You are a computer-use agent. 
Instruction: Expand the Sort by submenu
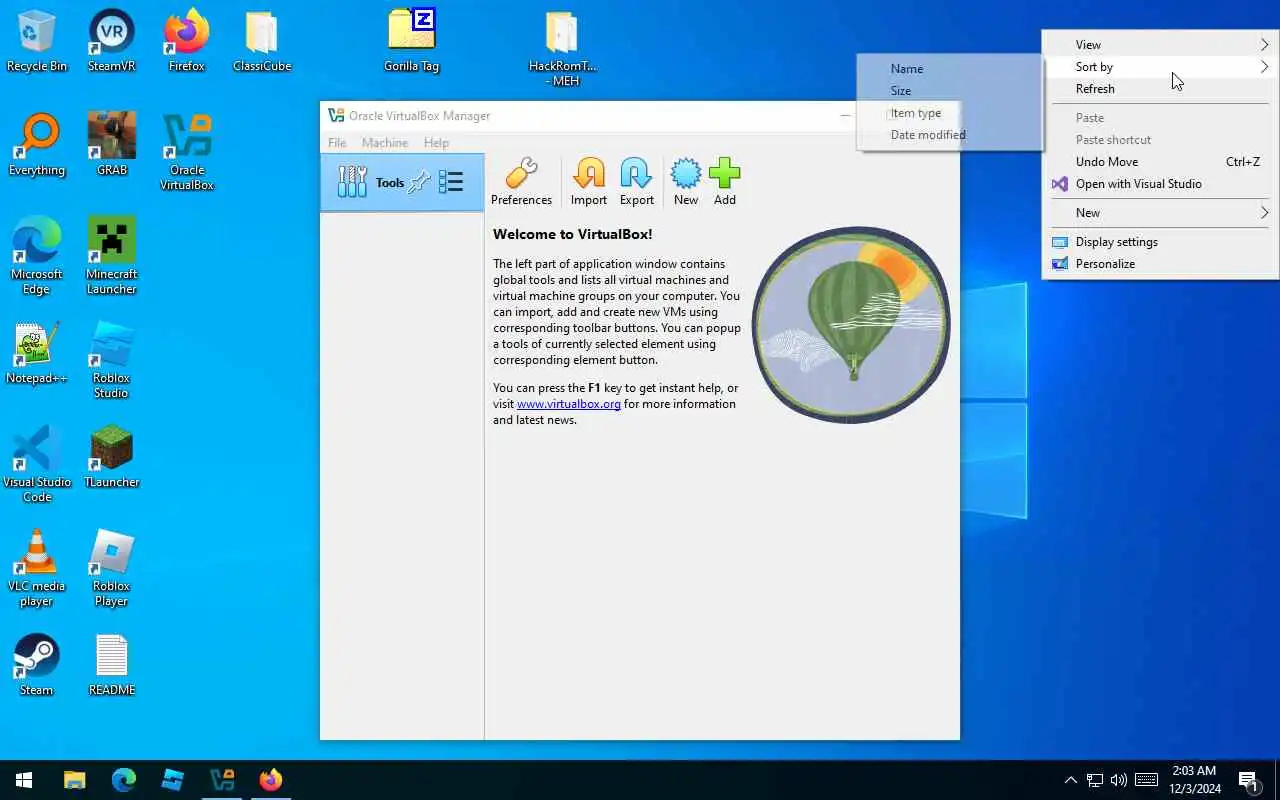[x=1160, y=67]
